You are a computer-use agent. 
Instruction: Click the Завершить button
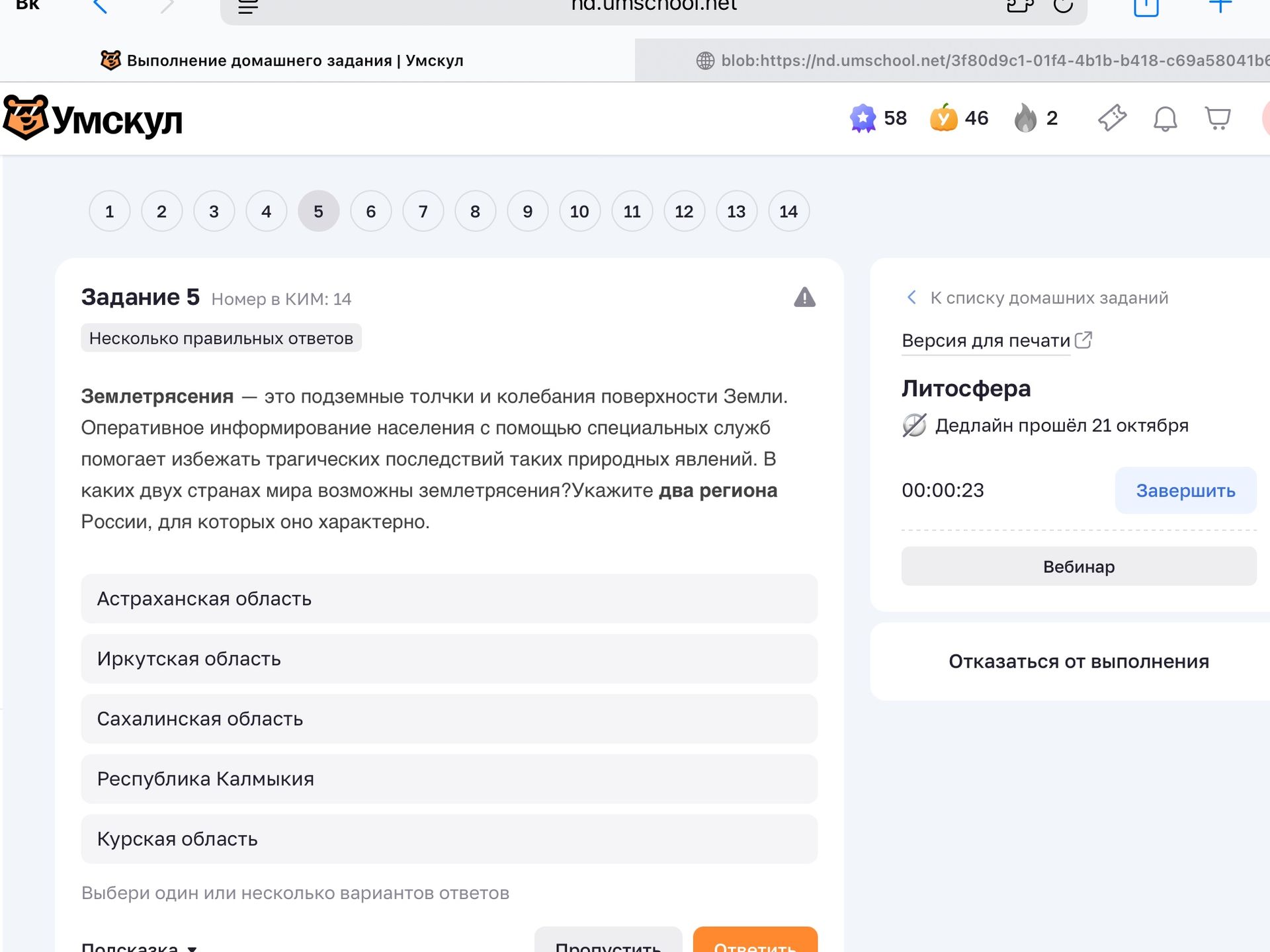point(1185,491)
